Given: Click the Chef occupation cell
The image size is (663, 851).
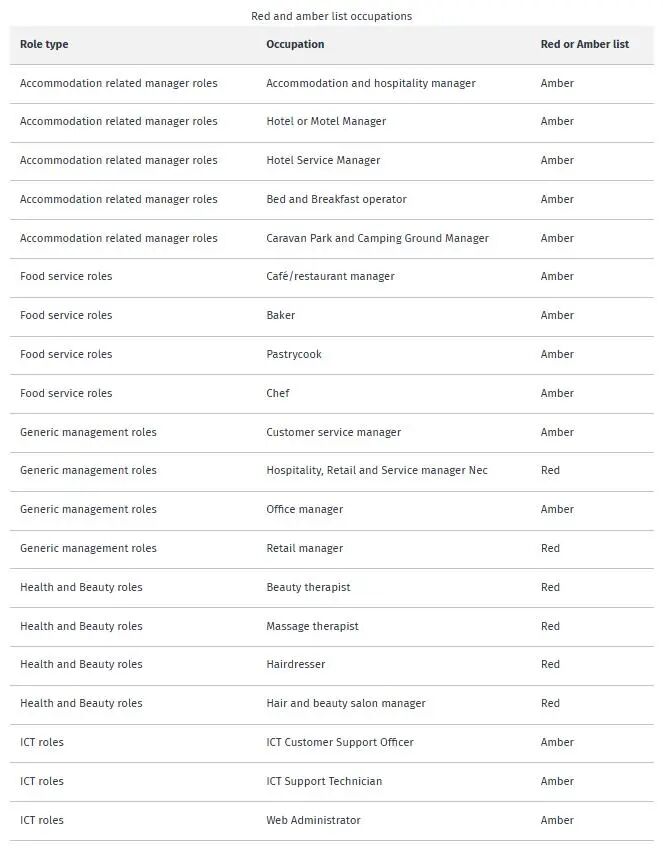Looking at the screenshot, I should coord(277,393).
